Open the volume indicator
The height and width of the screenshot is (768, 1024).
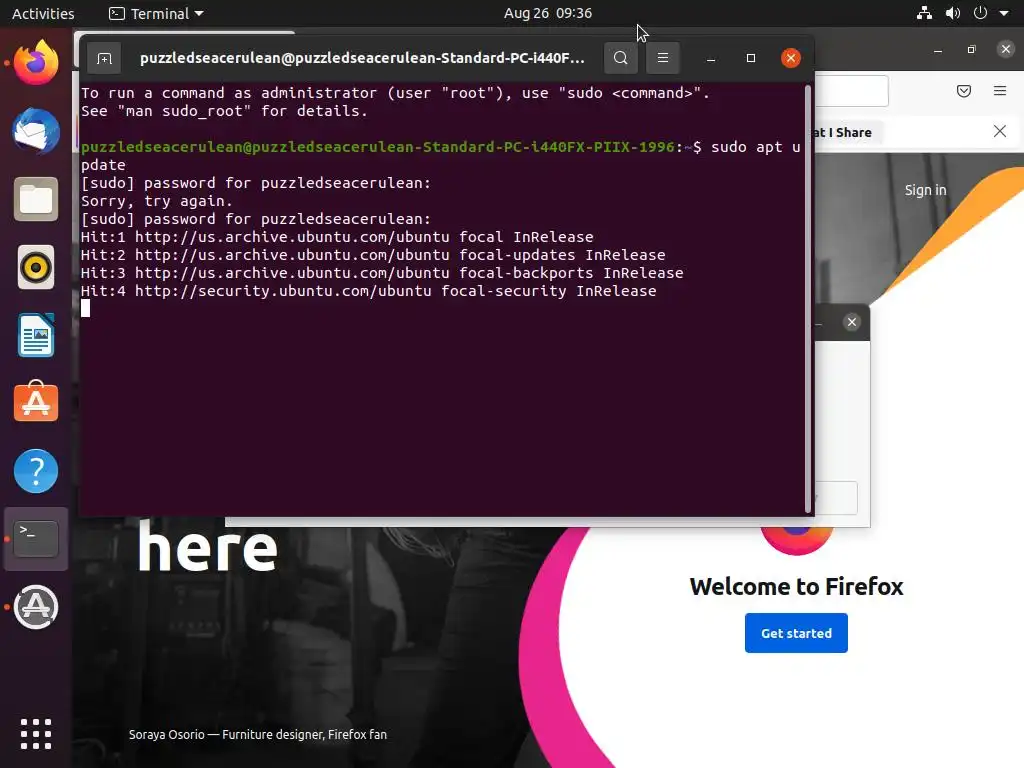[953, 13]
